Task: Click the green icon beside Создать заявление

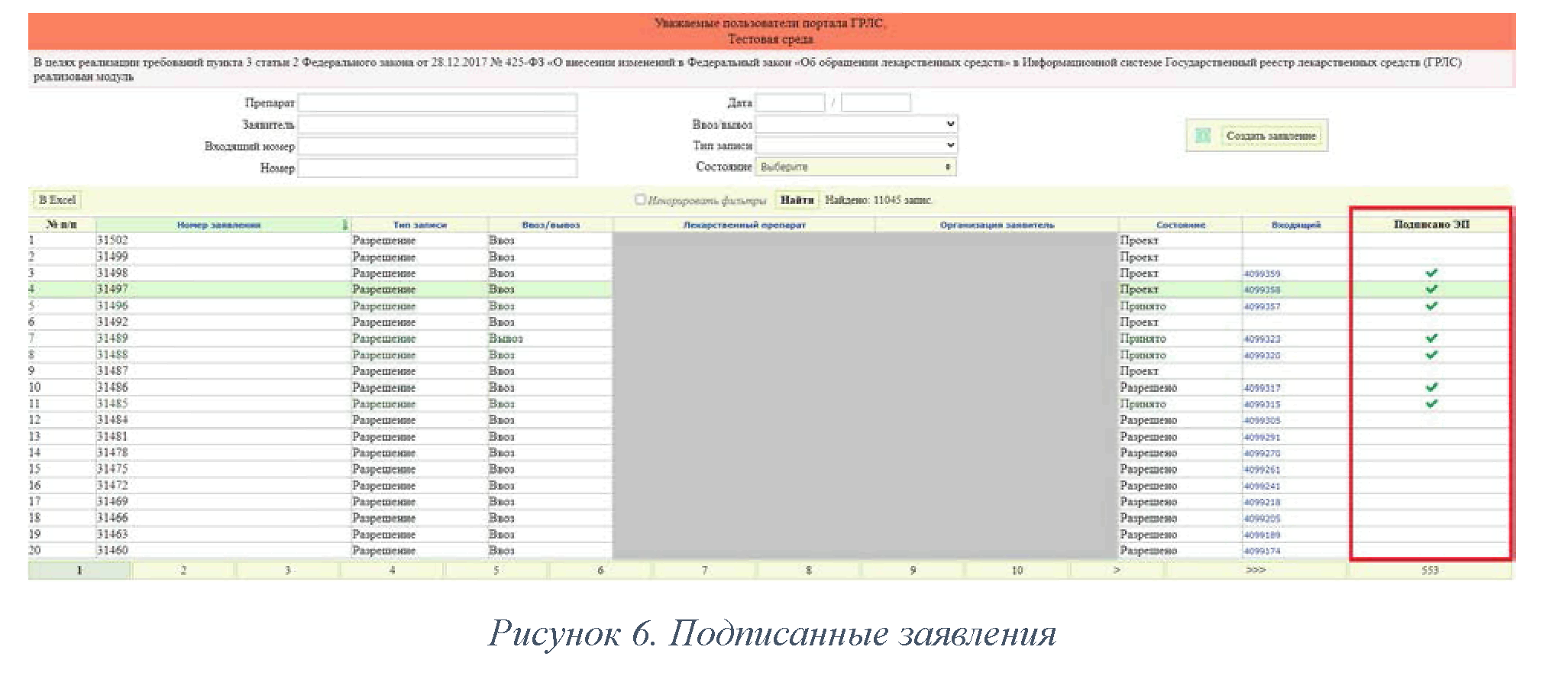Action: pyautogui.click(x=1203, y=136)
